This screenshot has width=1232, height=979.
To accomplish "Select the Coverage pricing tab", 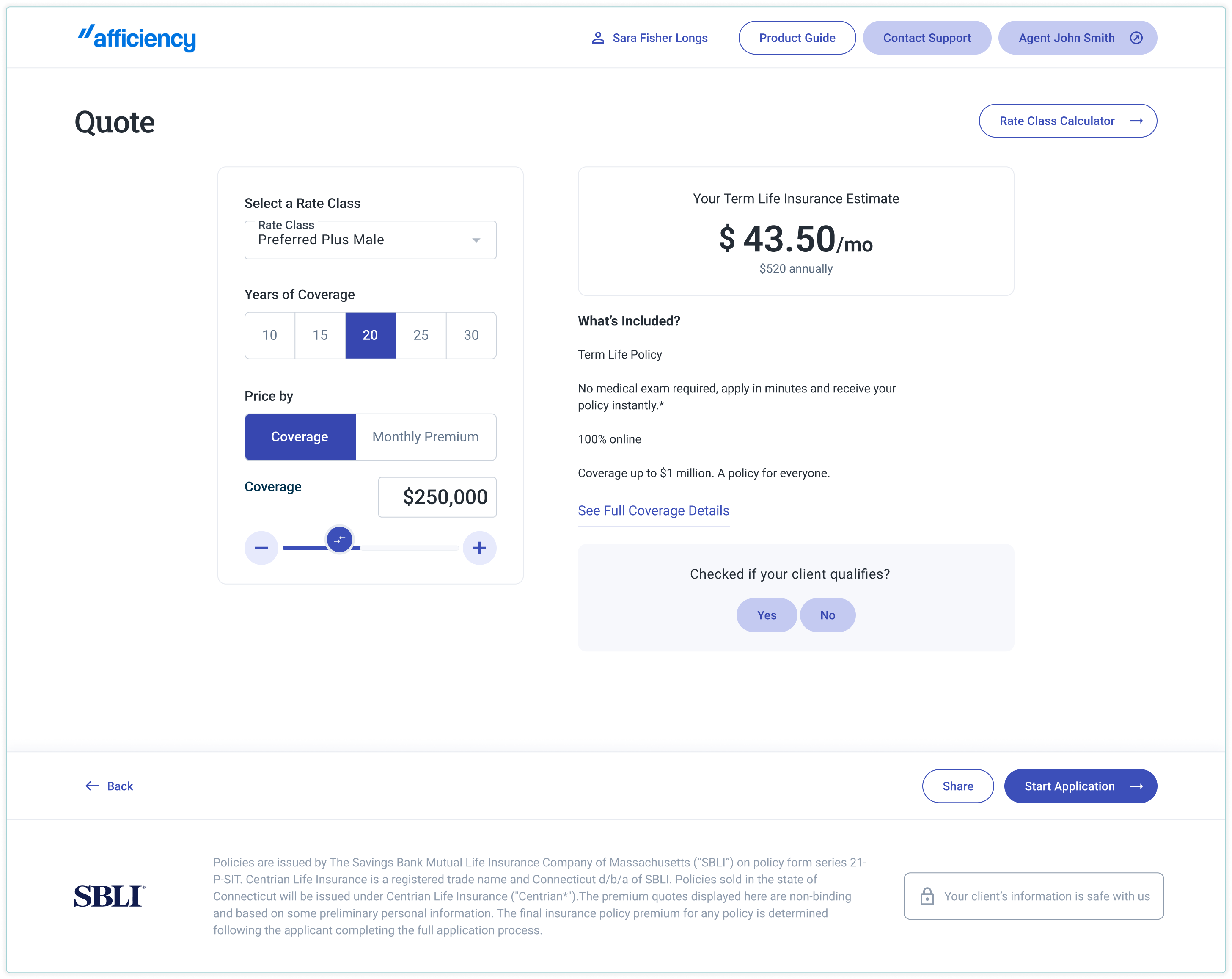I will click(x=300, y=437).
